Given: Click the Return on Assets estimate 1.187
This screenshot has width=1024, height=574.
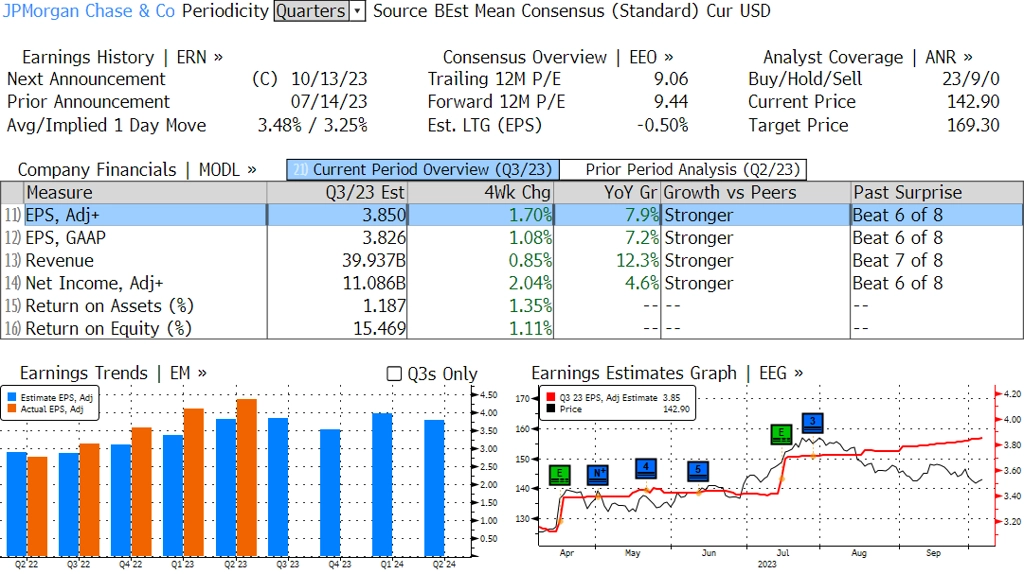Looking at the screenshot, I should pos(384,306).
